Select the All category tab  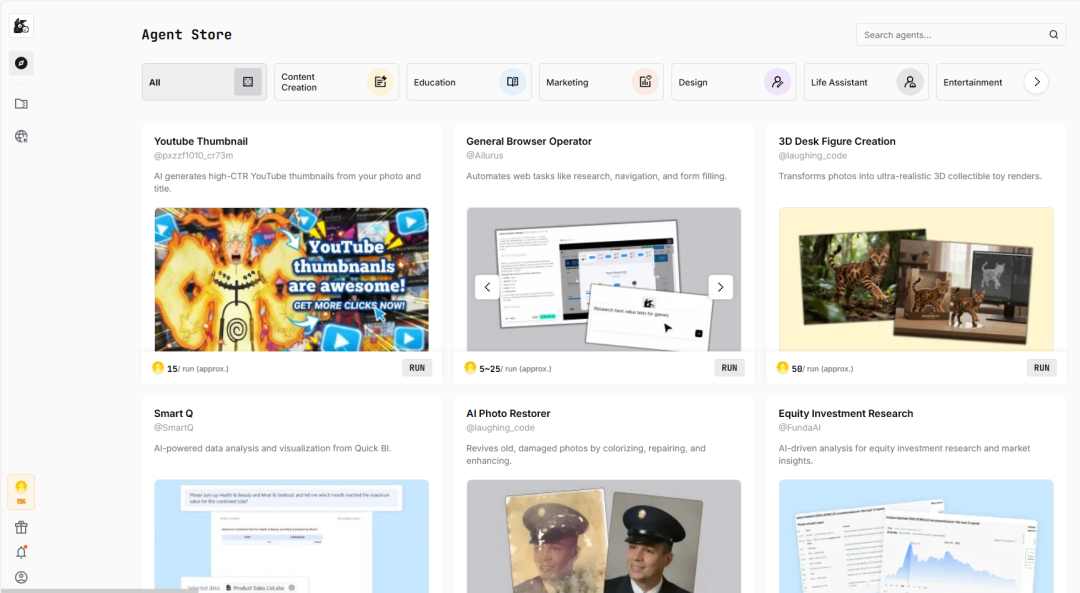click(204, 82)
